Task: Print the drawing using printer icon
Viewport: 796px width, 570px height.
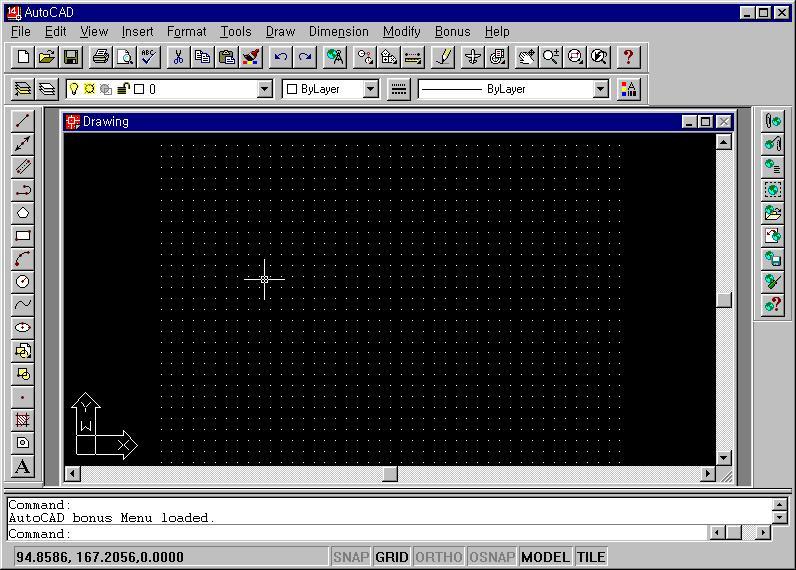Action: [x=101, y=57]
